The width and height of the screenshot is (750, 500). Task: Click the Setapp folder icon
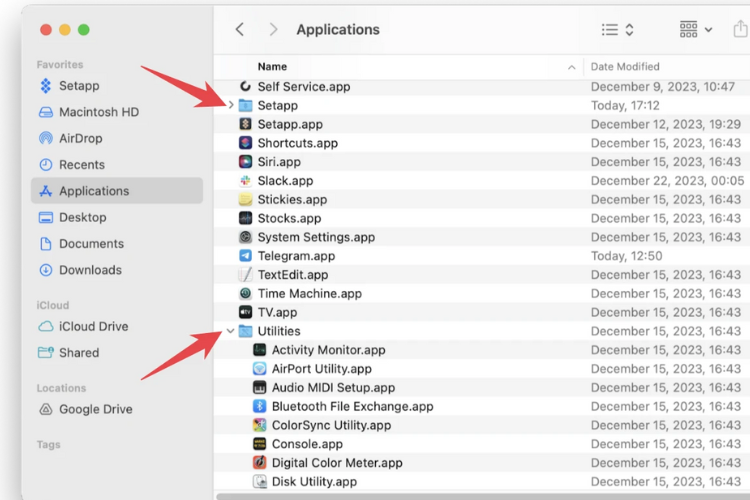click(245, 105)
